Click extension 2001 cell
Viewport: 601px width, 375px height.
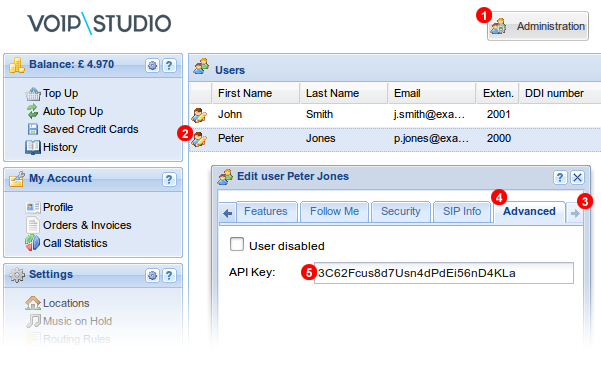point(499,114)
